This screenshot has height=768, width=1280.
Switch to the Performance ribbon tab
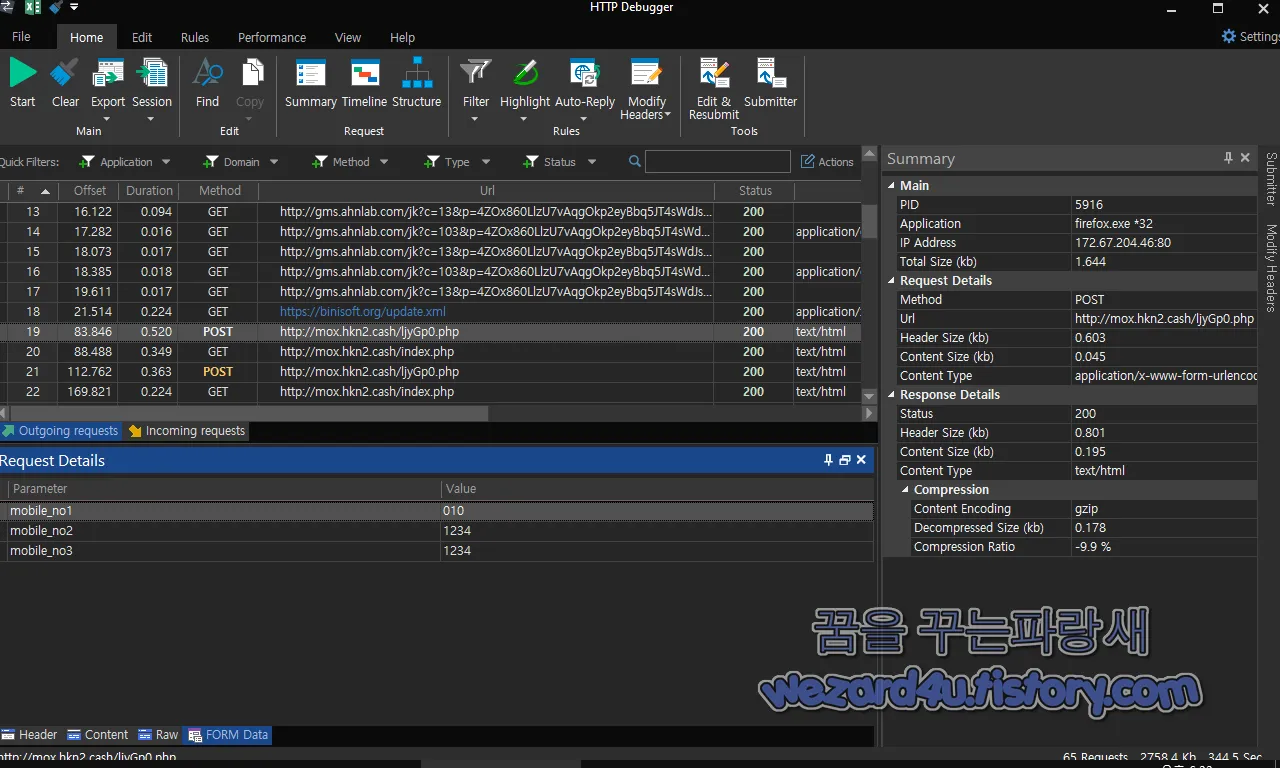click(x=272, y=37)
